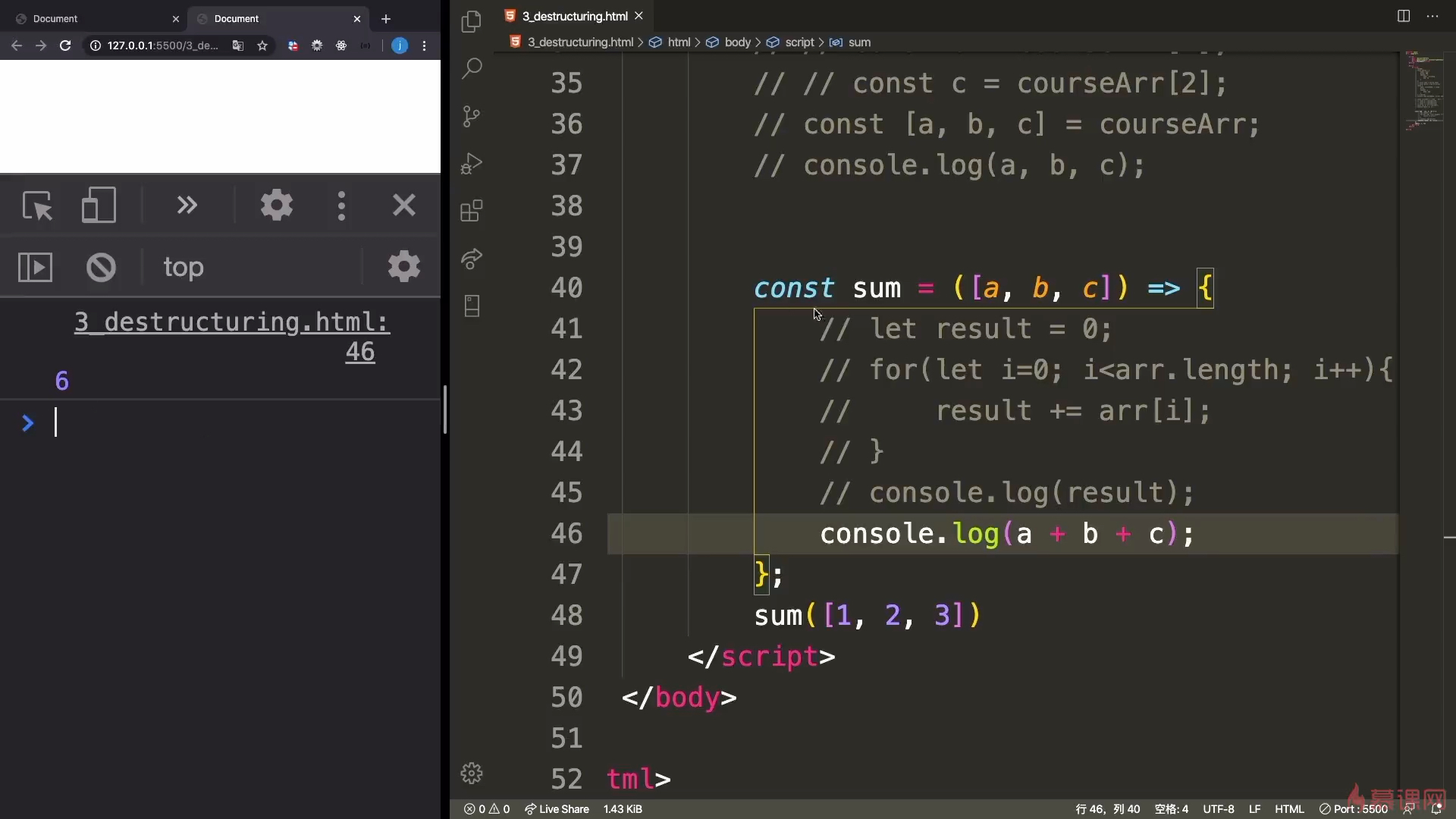Open a new browser tab
1456x819 pixels.
coord(386,19)
